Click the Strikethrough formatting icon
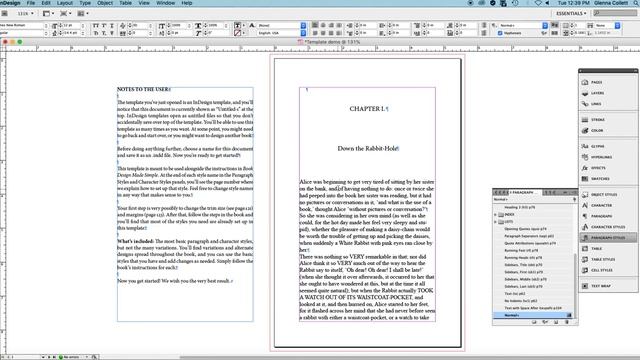This screenshot has height=360, width=640. 112,33
